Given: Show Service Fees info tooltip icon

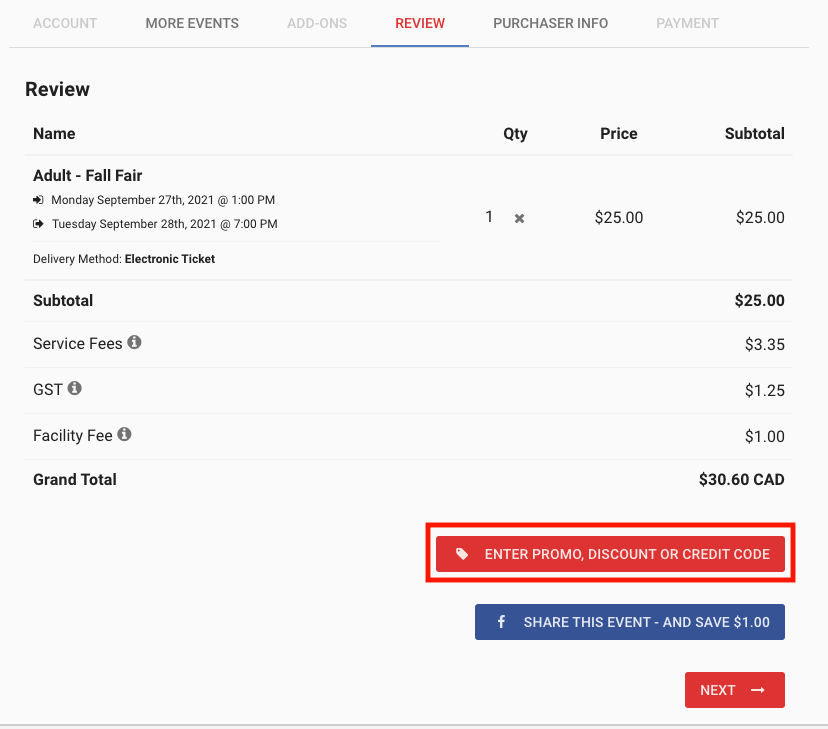Looking at the screenshot, I should click(134, 342).
